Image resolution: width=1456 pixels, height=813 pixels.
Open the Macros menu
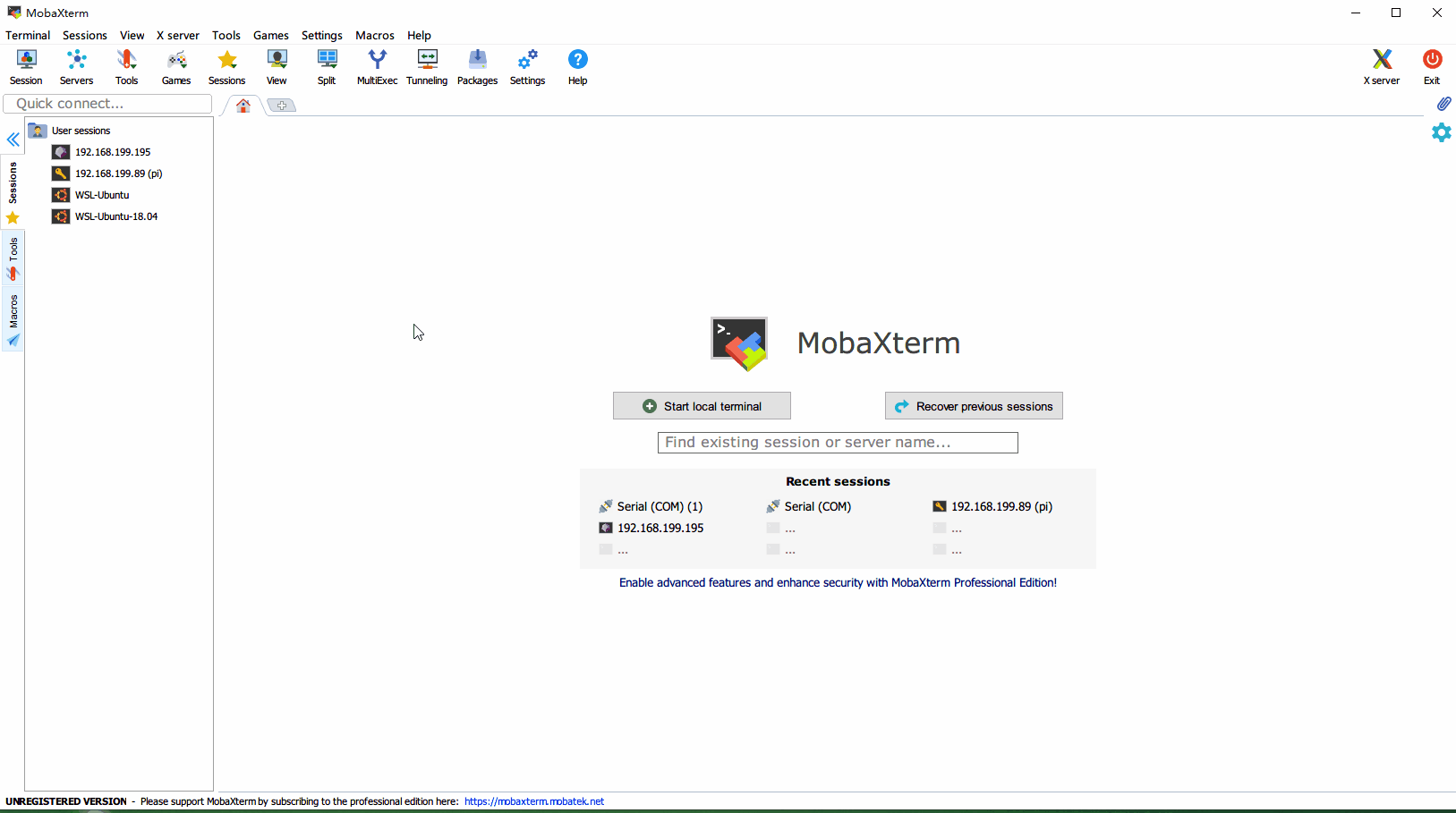[375, 36]
